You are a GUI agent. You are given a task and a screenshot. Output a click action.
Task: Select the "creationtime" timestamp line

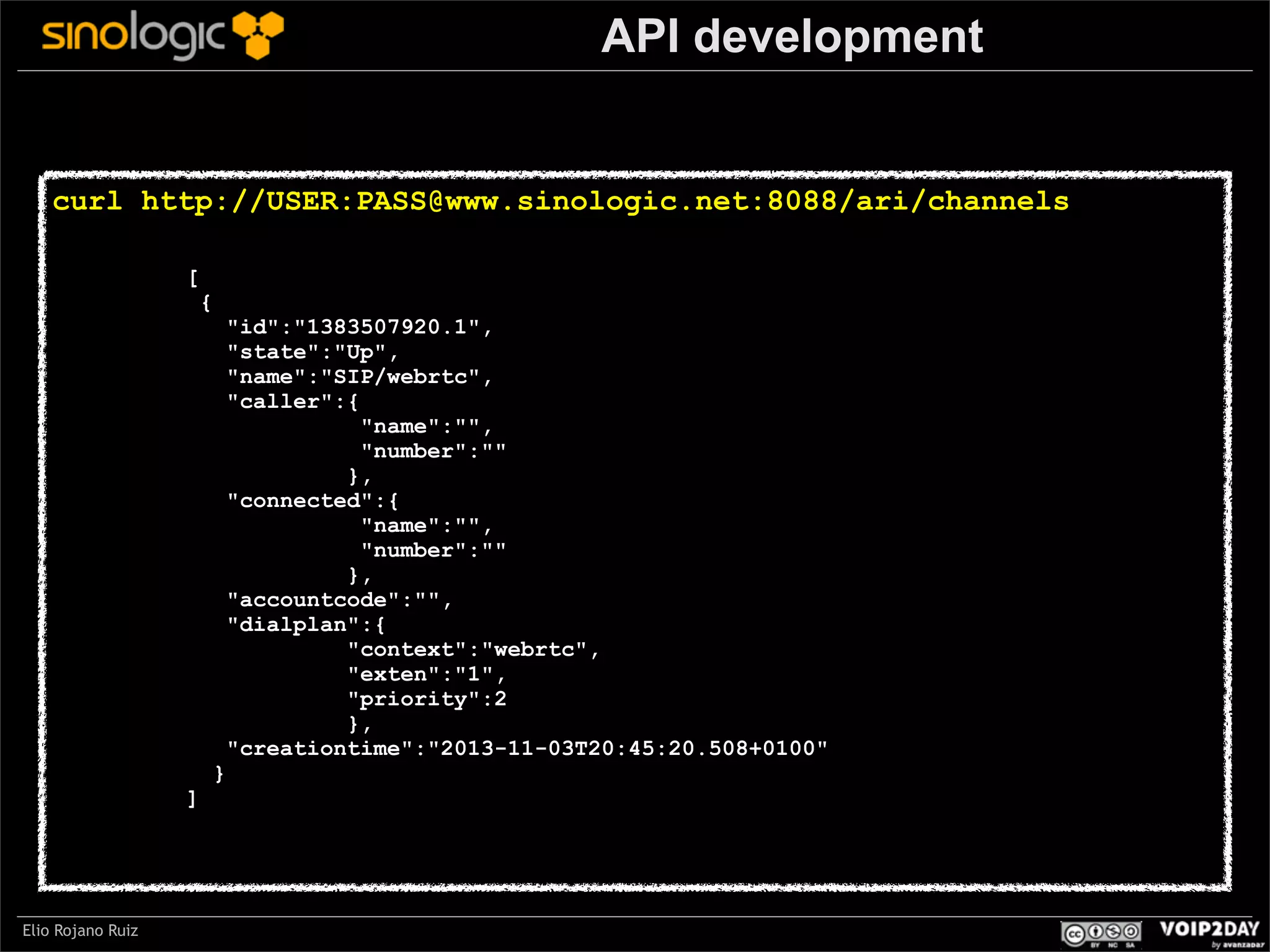pos(527,749)
